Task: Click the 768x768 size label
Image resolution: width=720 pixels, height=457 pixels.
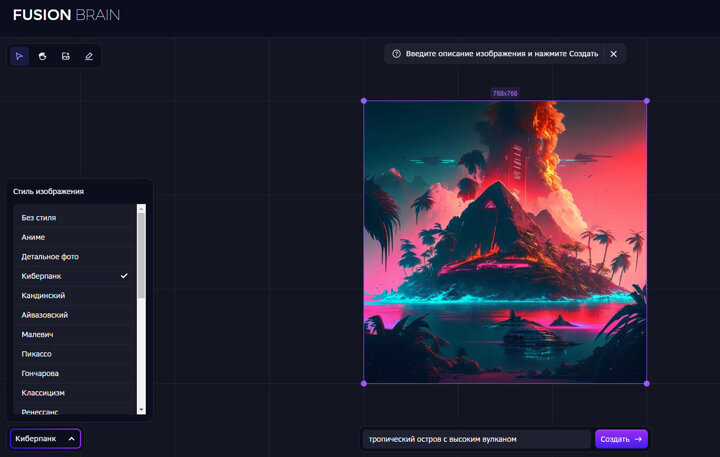Action: (505, 93)
